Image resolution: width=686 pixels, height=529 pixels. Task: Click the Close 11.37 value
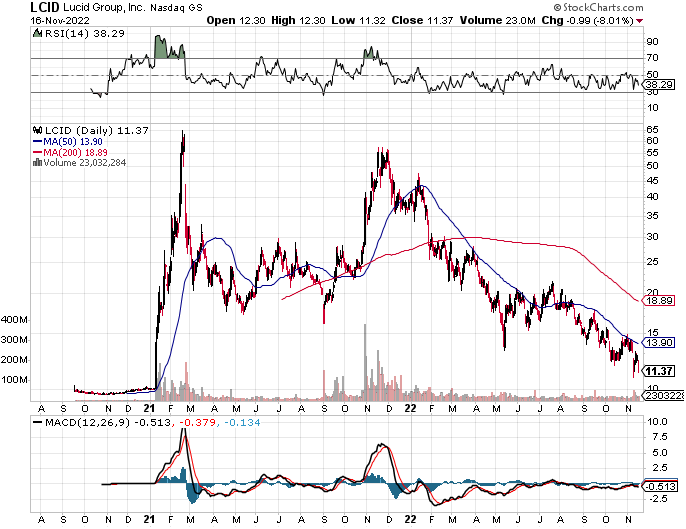(422, 21)
